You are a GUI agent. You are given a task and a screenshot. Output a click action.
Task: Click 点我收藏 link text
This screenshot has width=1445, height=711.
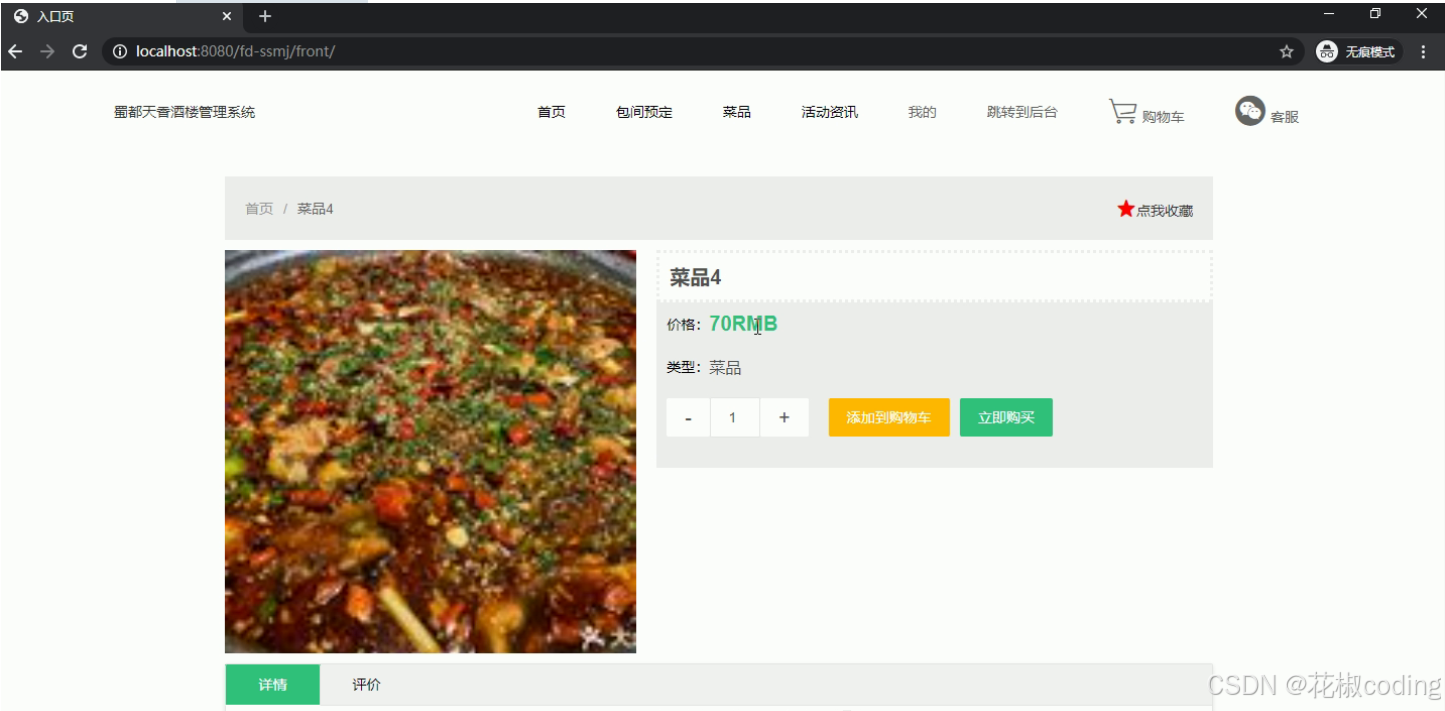tap(1165, 211)
